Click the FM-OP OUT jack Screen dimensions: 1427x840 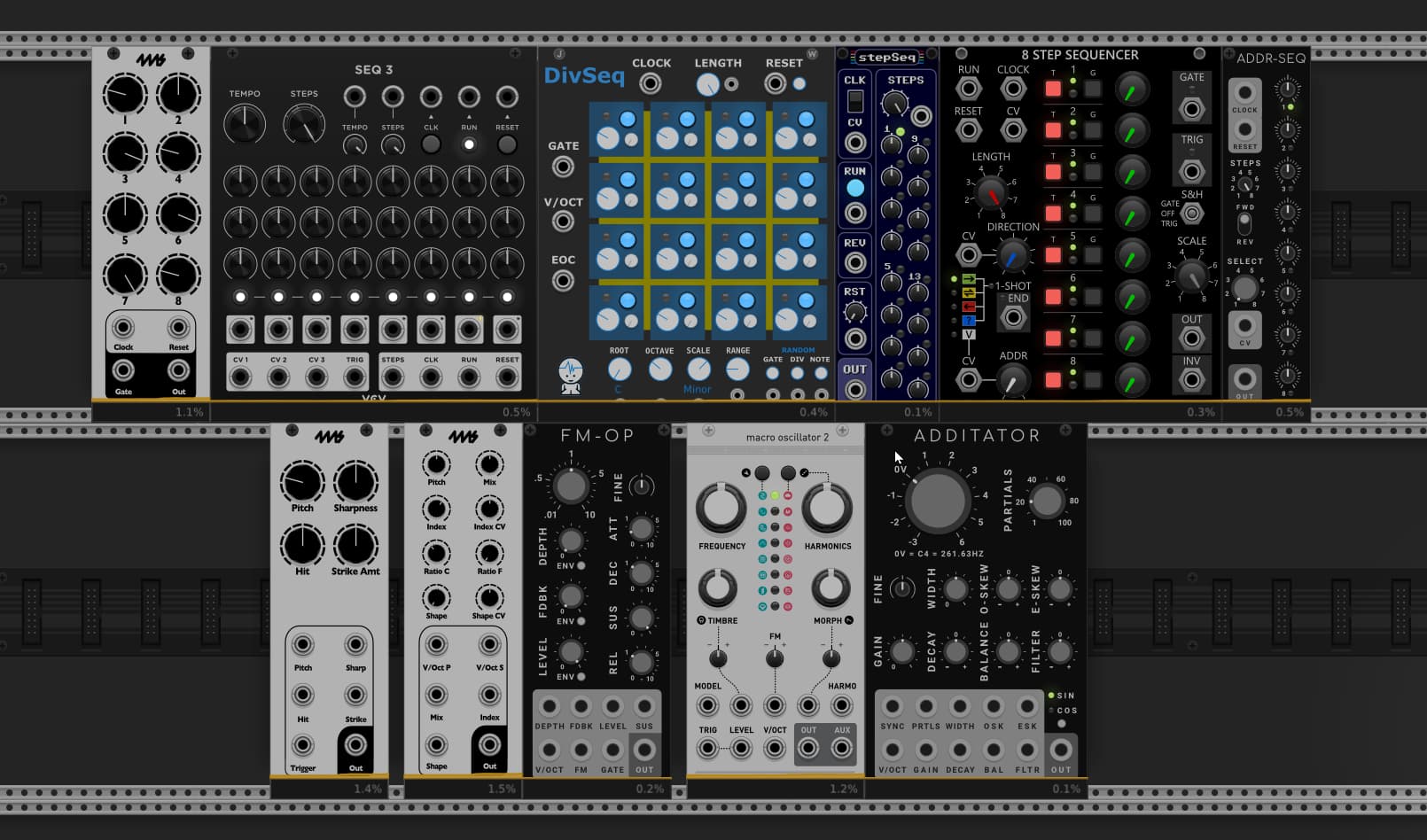pyautogui.click(x=644, y=750)
